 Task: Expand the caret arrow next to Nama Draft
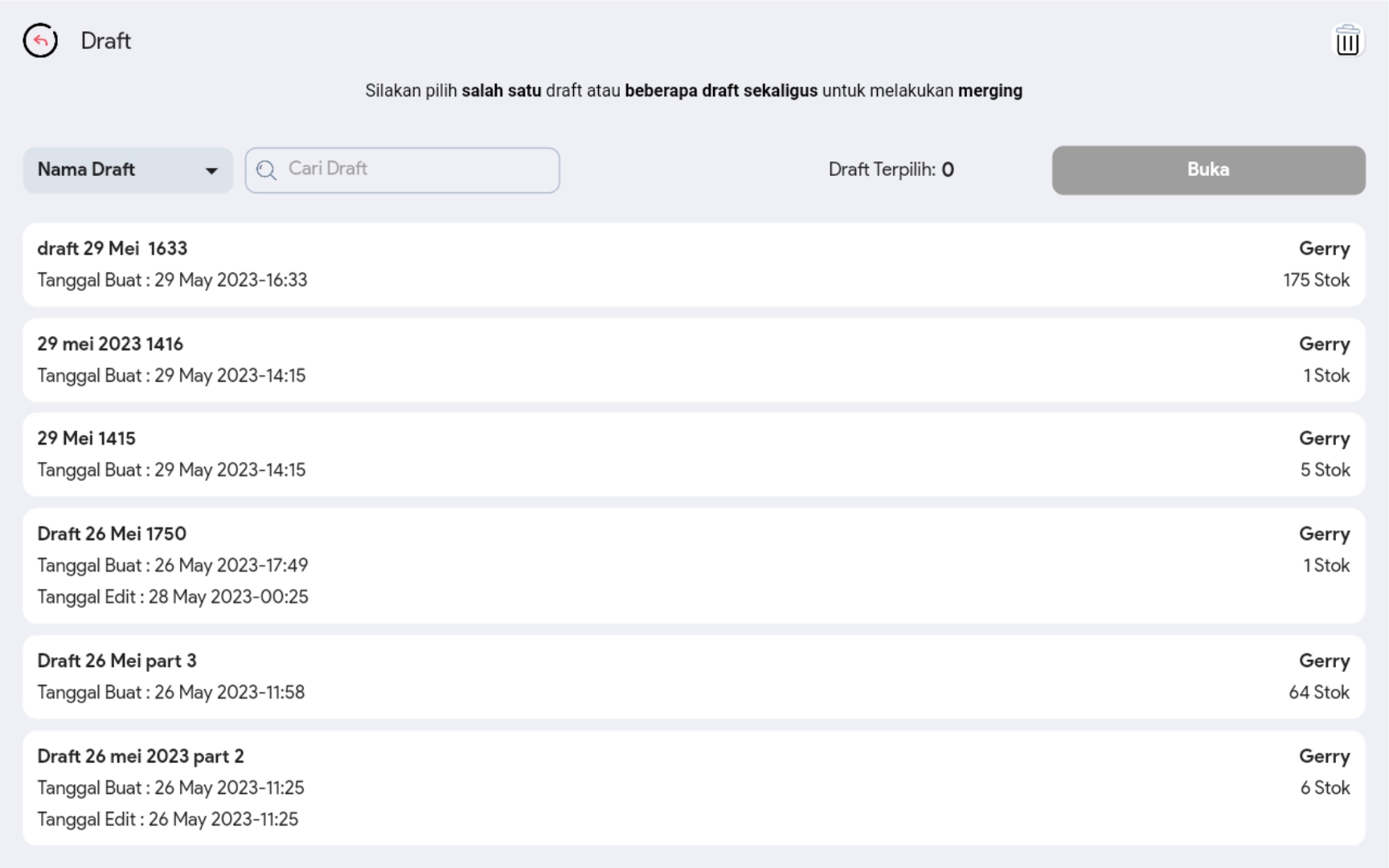point(211,170)
